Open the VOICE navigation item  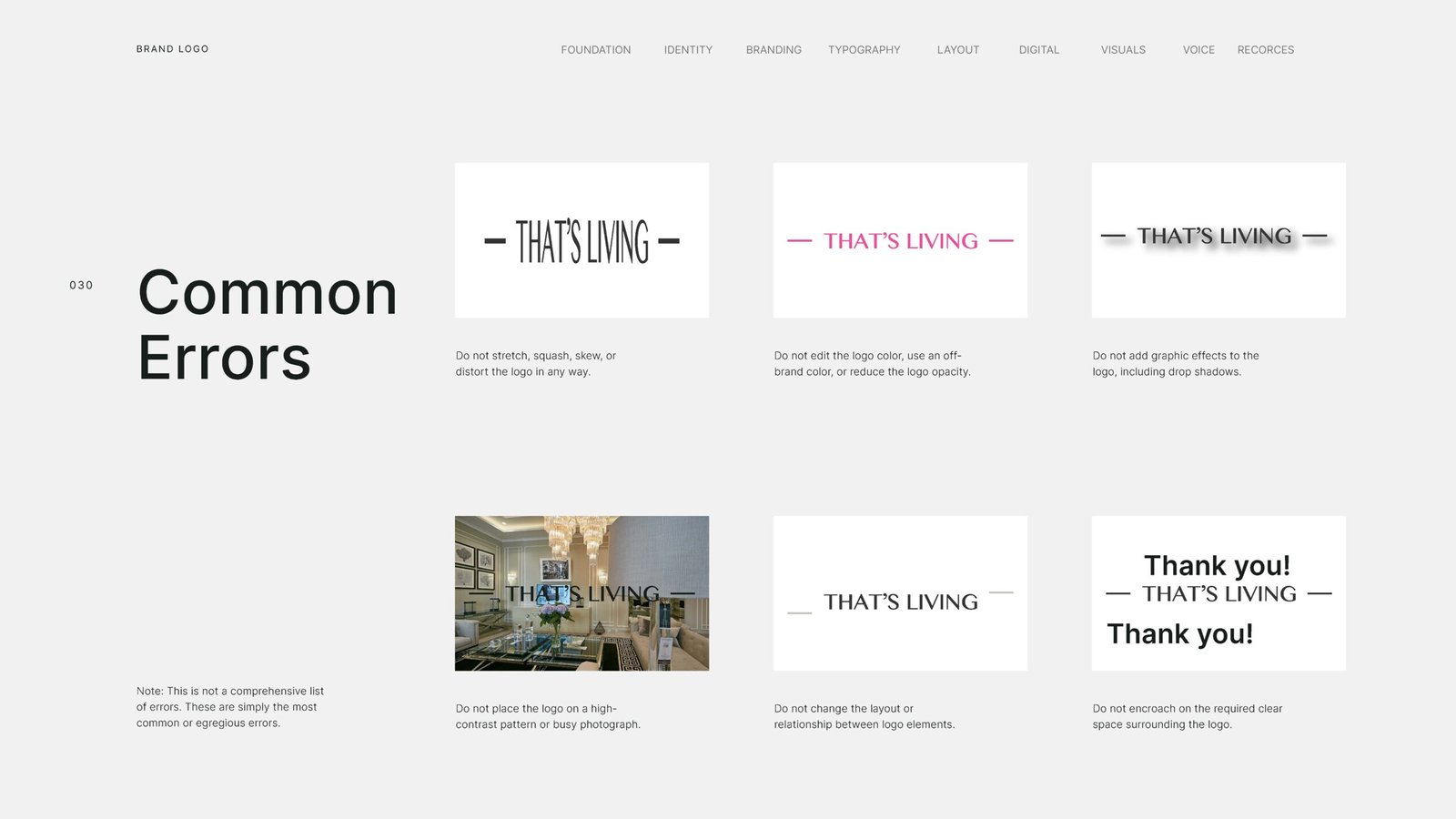pos(1198,50)
